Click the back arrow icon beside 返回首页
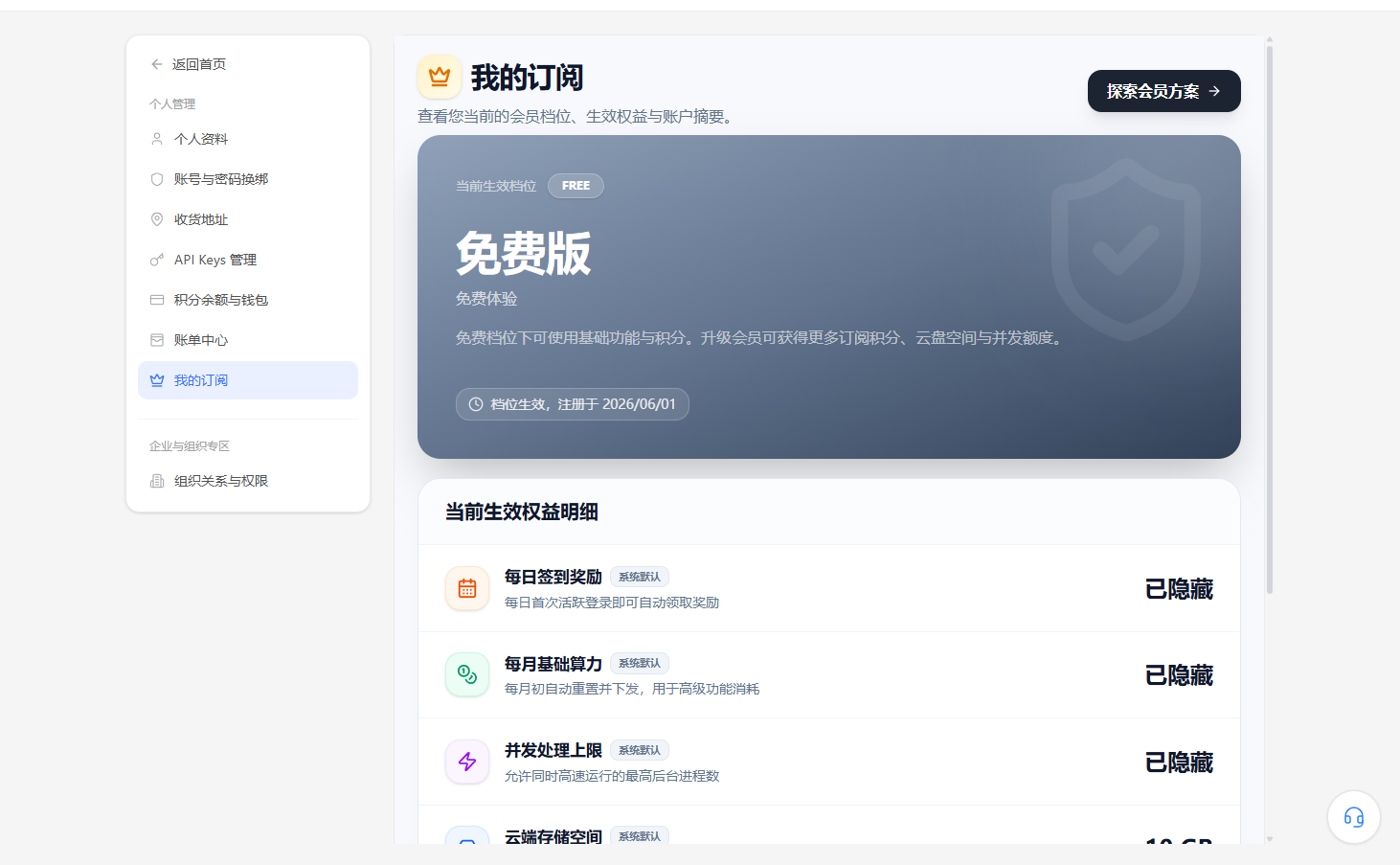1400x865 pixels. (156, 64)
